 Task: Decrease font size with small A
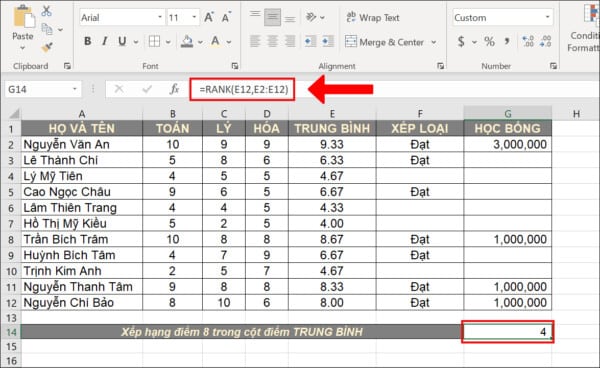click(226, 17)
